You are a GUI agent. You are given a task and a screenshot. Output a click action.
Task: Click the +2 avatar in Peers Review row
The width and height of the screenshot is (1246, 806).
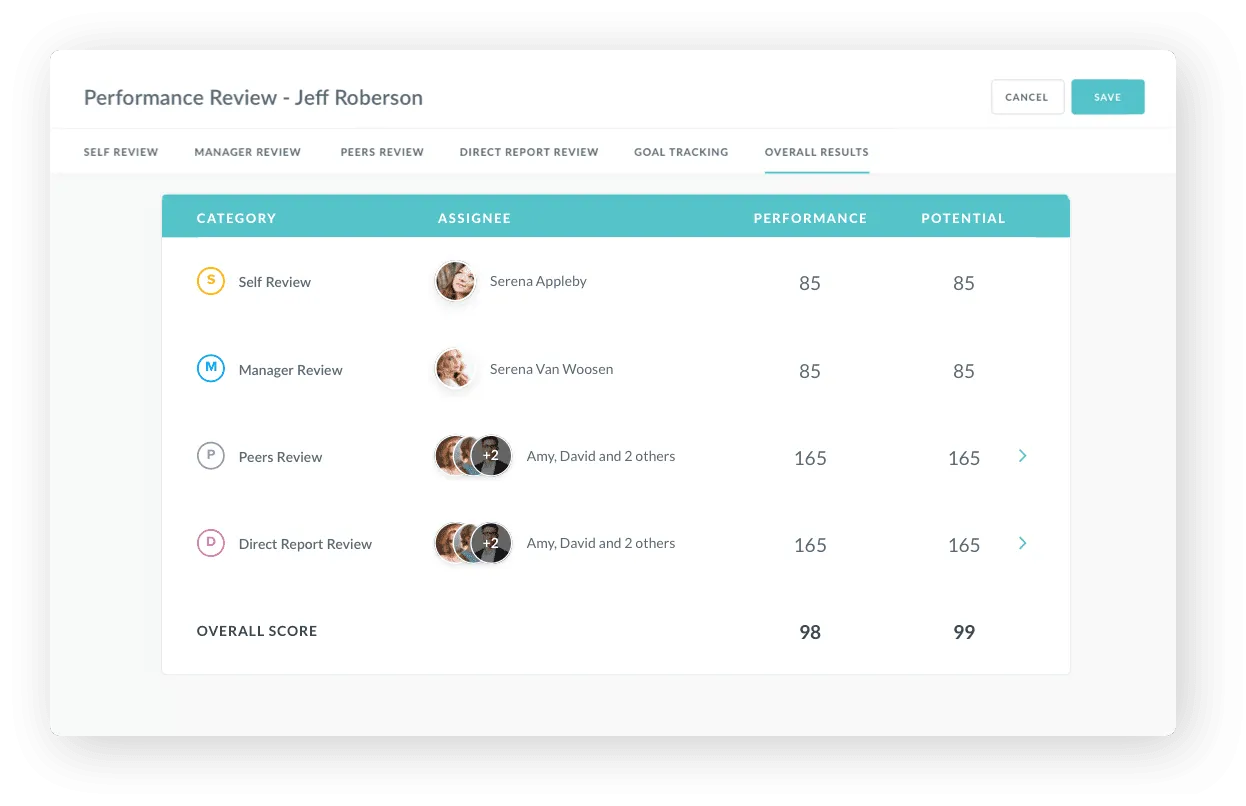491,456
